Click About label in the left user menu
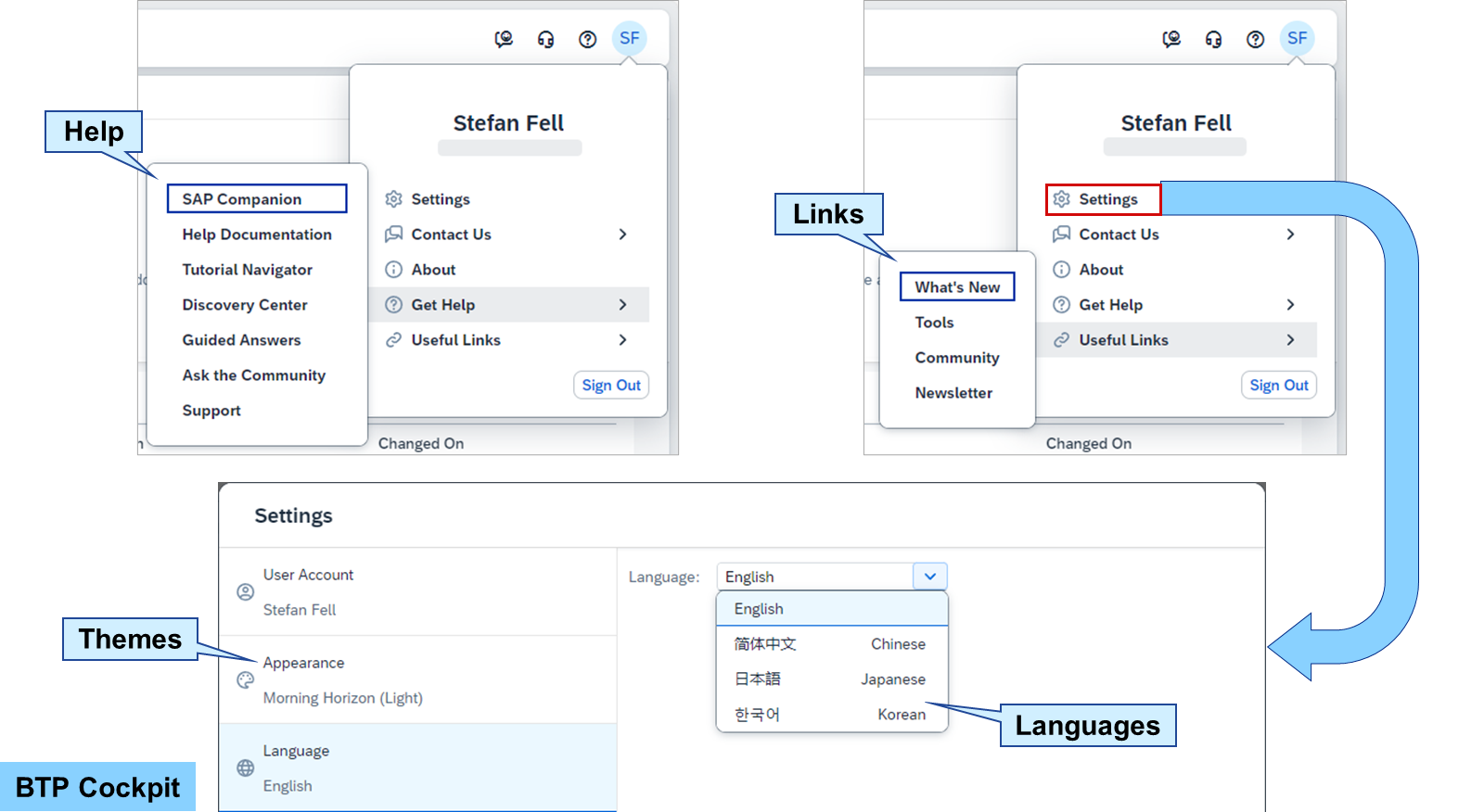 pos(433,270)
